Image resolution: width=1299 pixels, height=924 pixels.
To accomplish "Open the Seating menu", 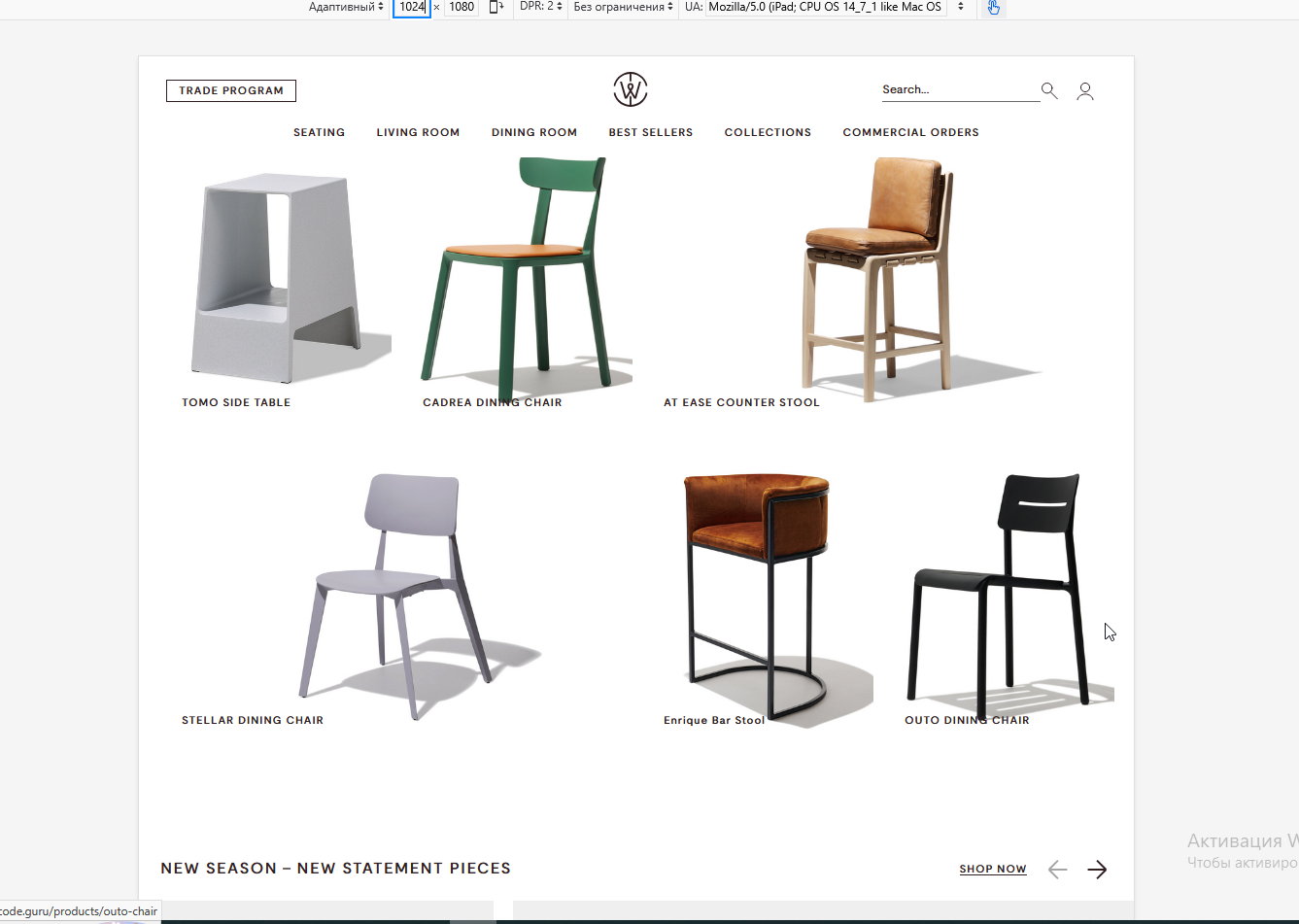I will click(320, 132).
